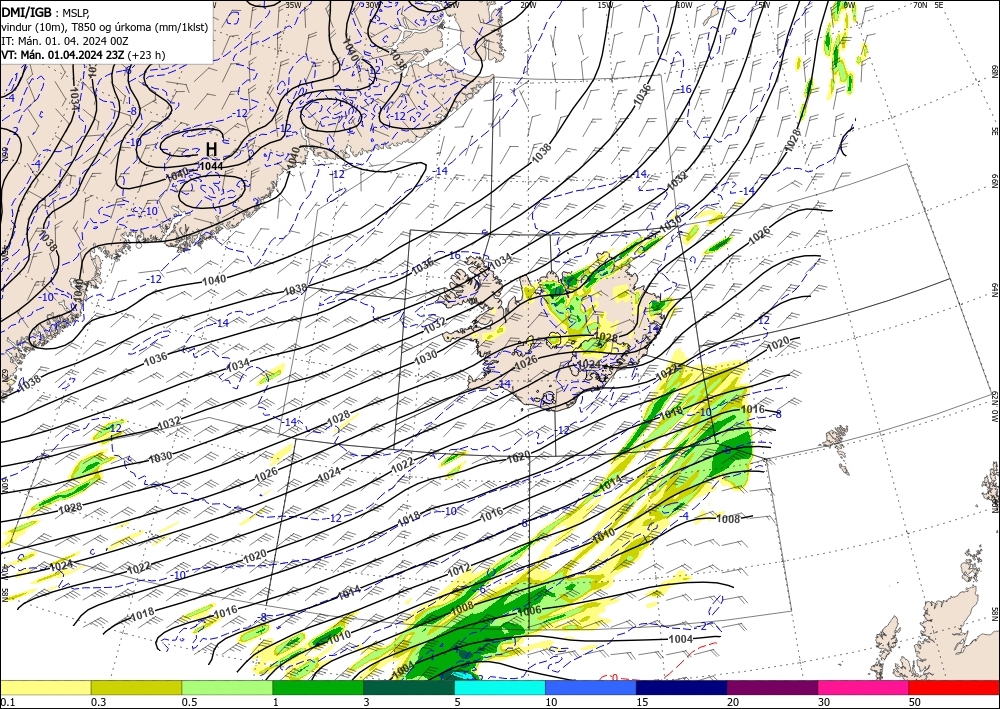
Task: Click the '70N' label at top right
Action: (919, 4)
